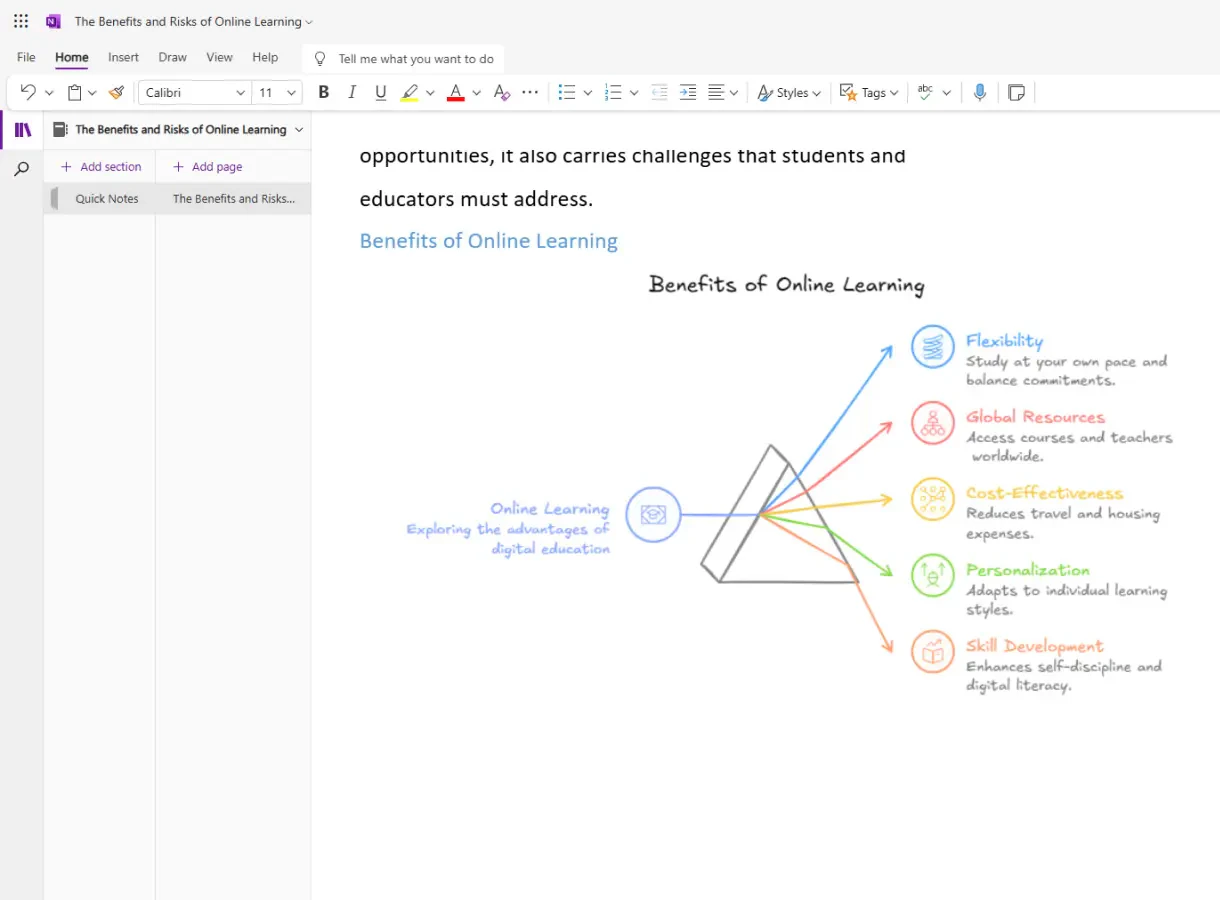
Task: Select the Format Painter tool
Action: tap(116, 91)
